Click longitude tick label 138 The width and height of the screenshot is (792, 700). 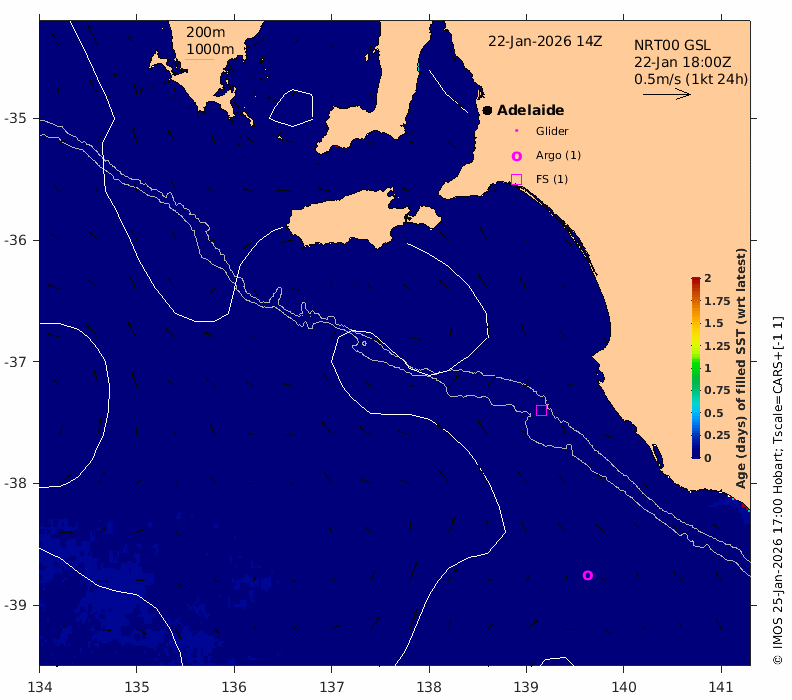(429, 687)
